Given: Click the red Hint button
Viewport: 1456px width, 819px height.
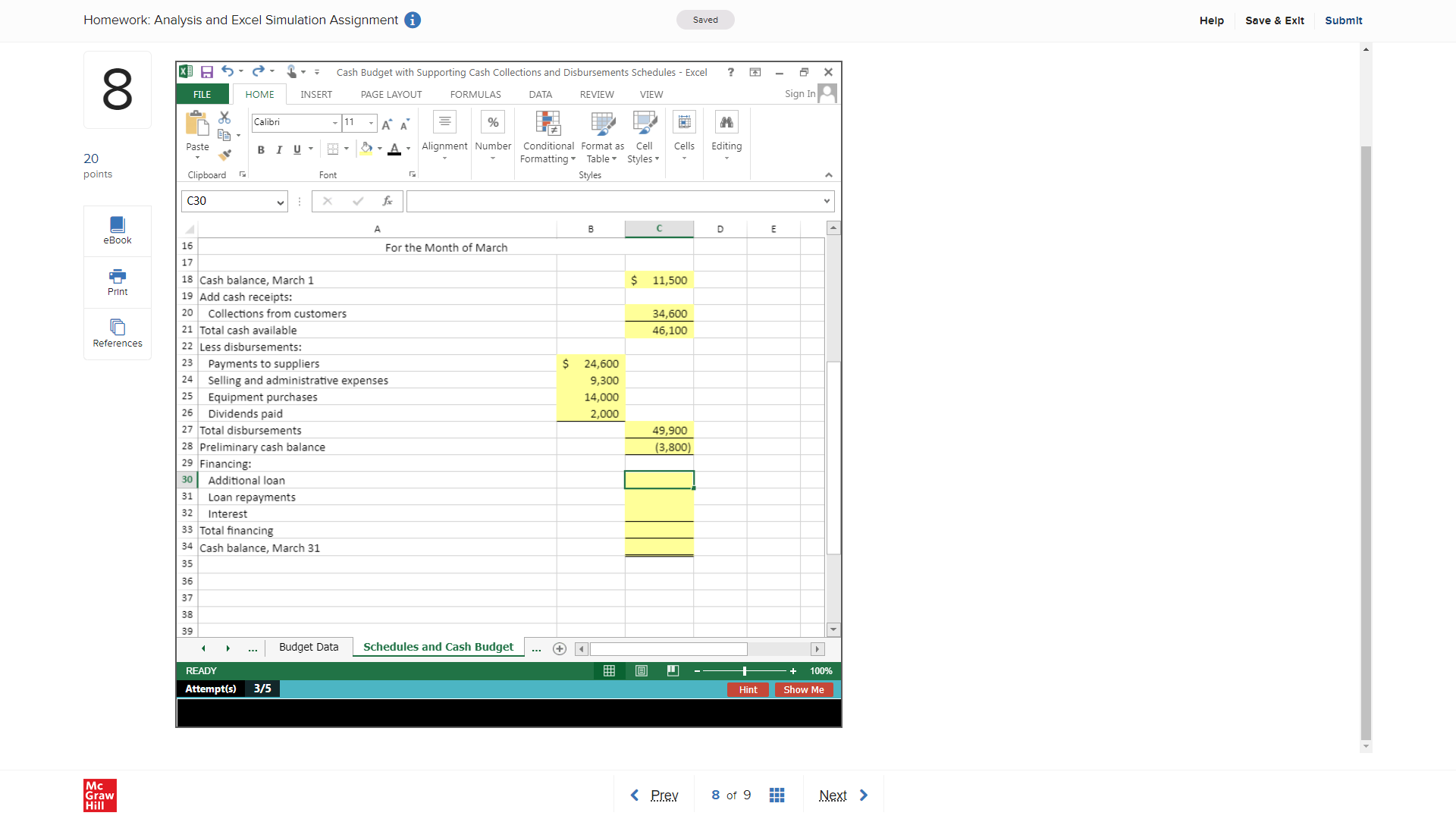Looking at the screenshot, I should 748,690.
